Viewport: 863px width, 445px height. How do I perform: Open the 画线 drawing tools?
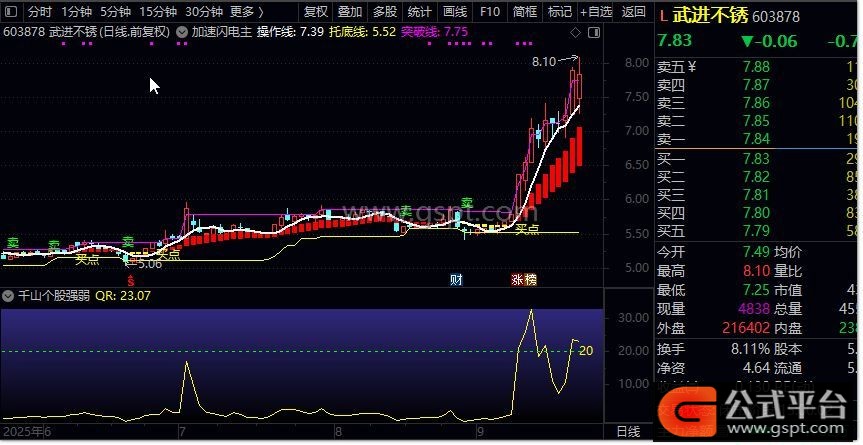coord(454,12)
